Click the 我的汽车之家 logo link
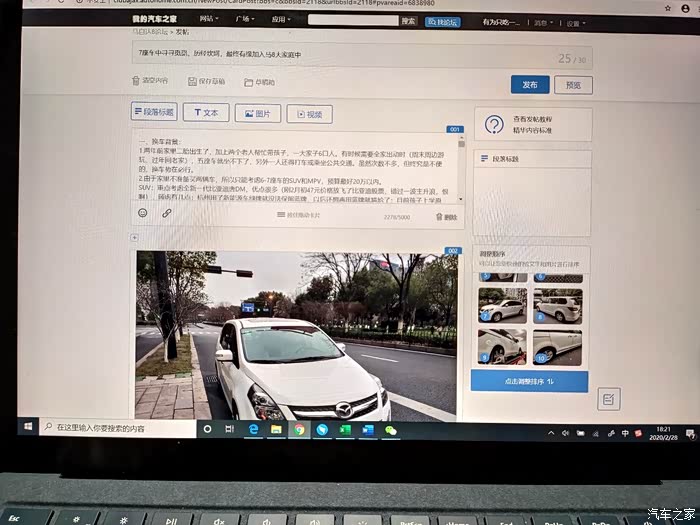Image resolution: width=700 pixels, height=525 pixels. coord(154,19)
